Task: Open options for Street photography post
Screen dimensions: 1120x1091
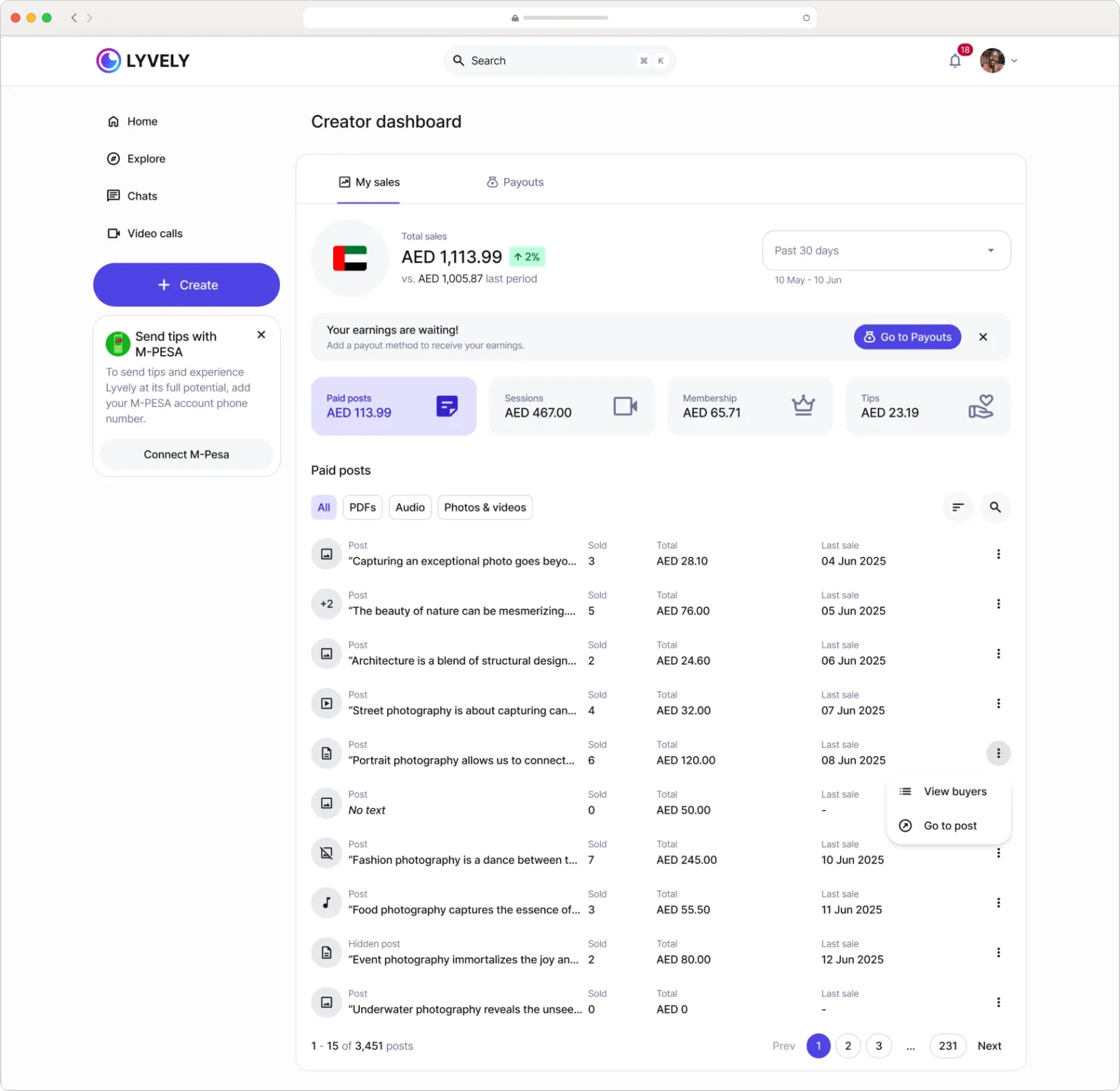Action: [x=998, y=703]
